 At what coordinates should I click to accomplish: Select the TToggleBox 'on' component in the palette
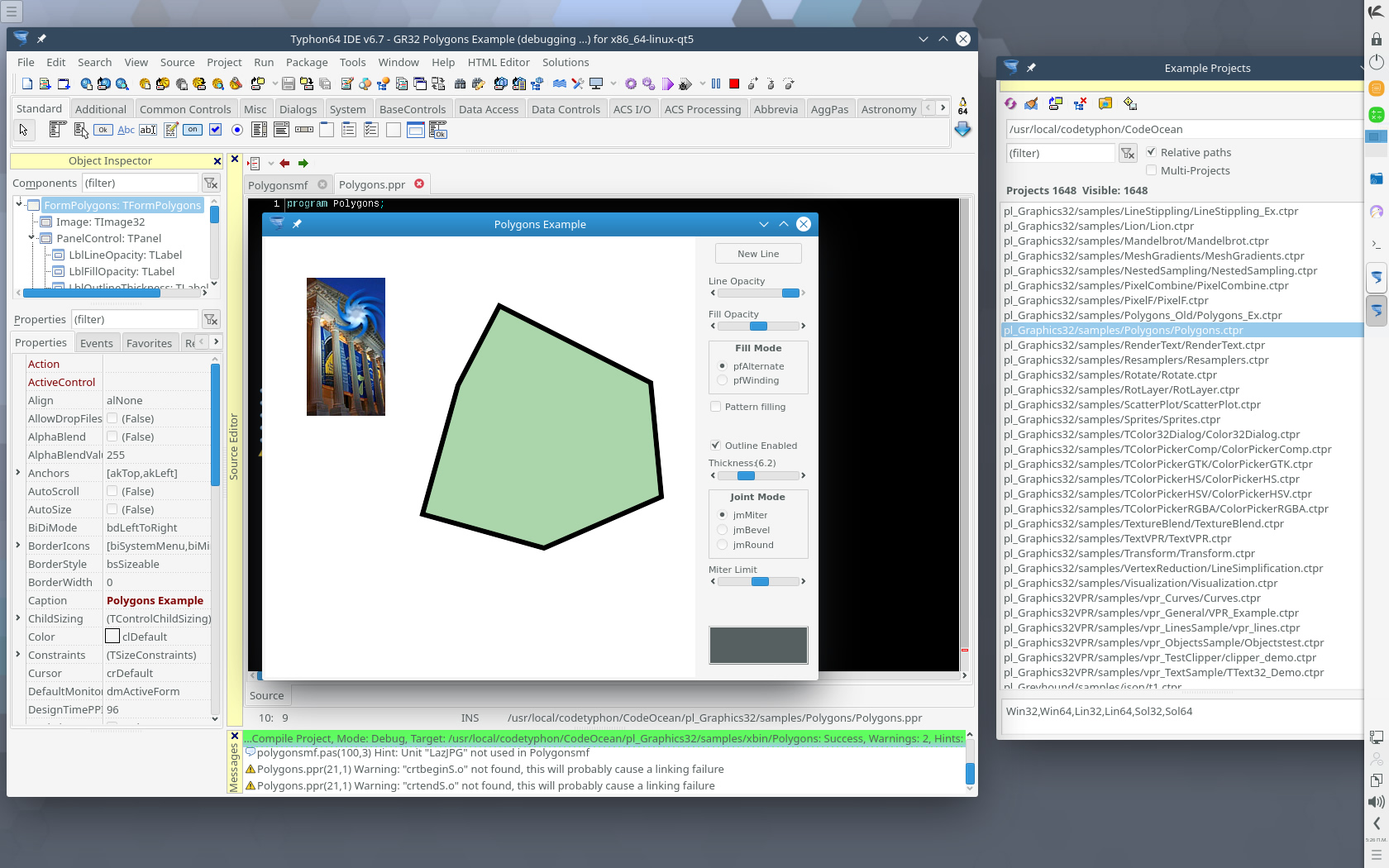[x=193, y=130]
